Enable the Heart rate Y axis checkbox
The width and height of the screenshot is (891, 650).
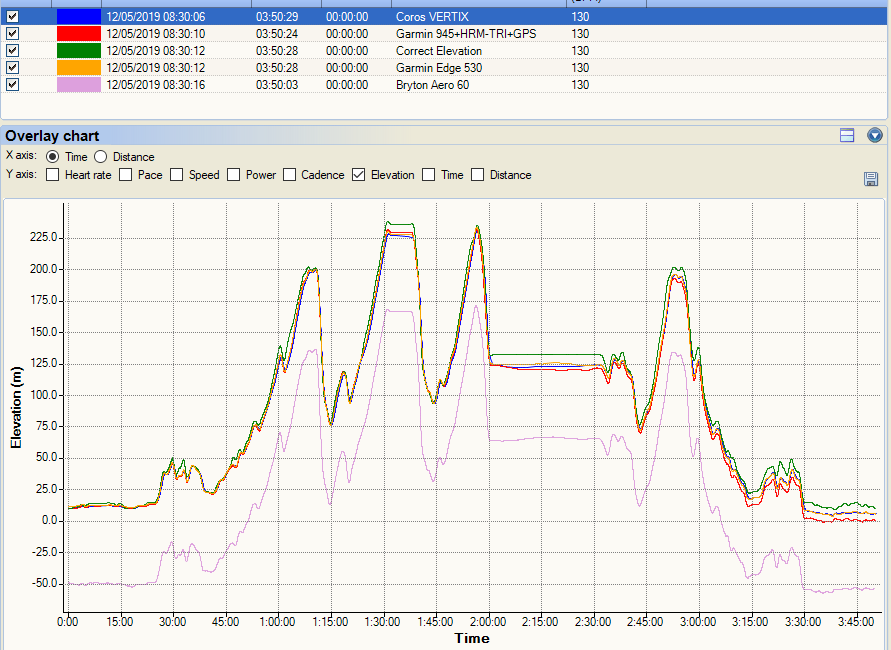click(52, 175)
